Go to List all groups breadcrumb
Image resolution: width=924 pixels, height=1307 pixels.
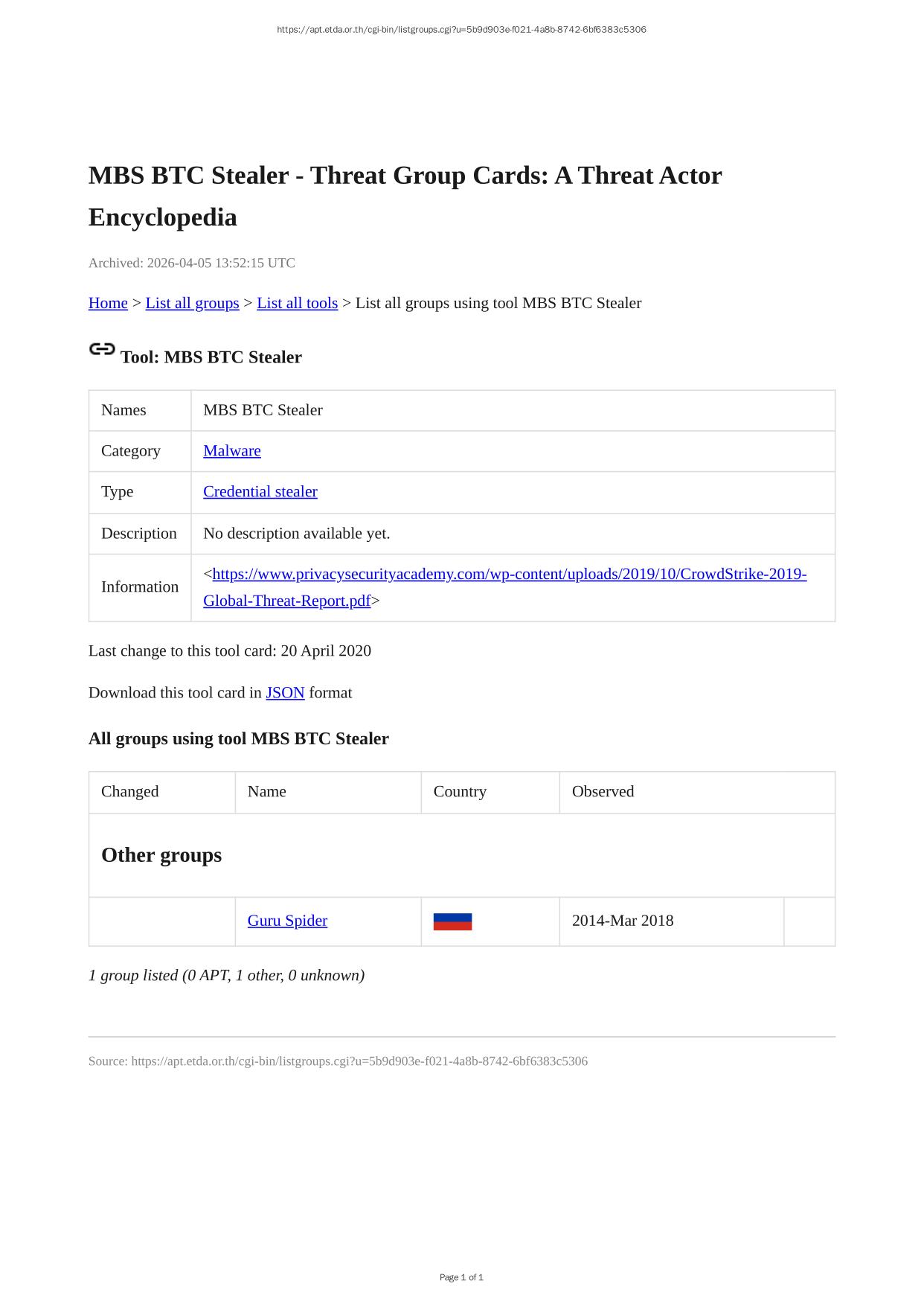pyautogui.click(x=192, y=303)
